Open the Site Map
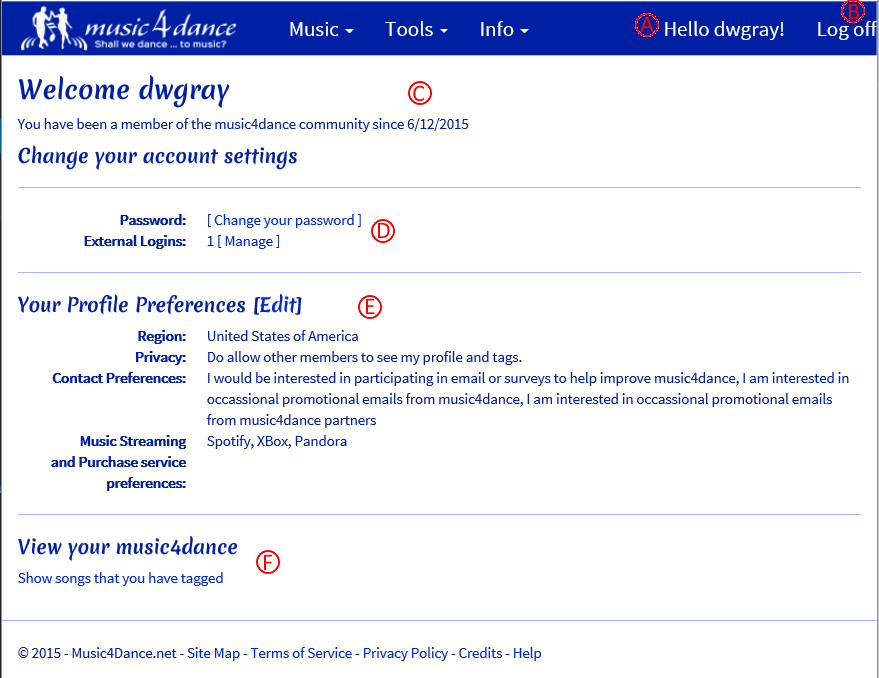 point(213,653)
